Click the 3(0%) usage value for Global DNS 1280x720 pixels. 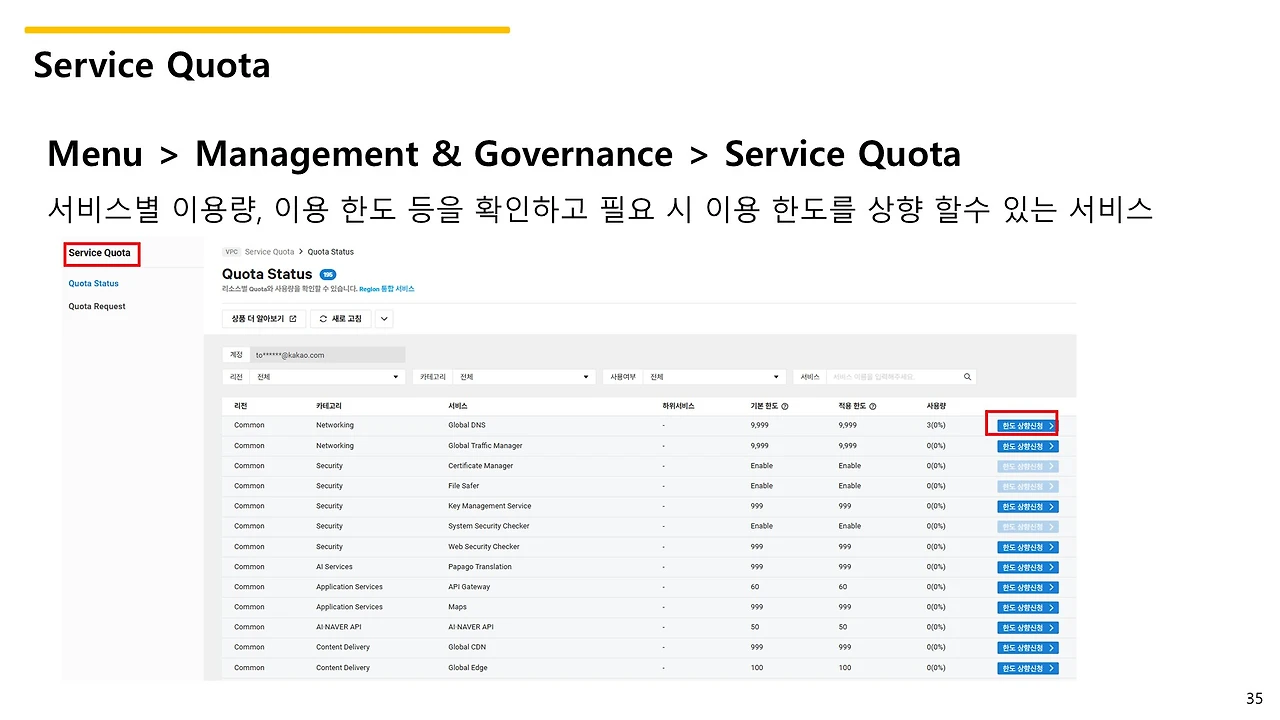(x=936, y=426)
